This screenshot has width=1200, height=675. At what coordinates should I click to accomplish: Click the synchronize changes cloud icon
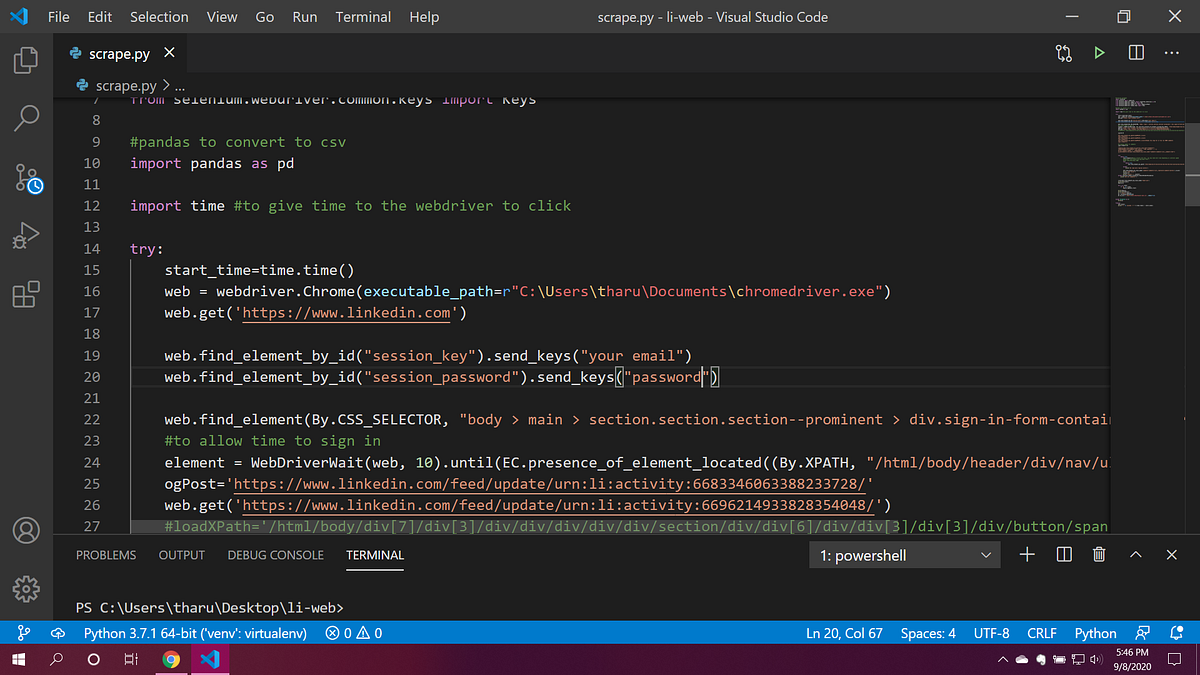click(58, 633)
